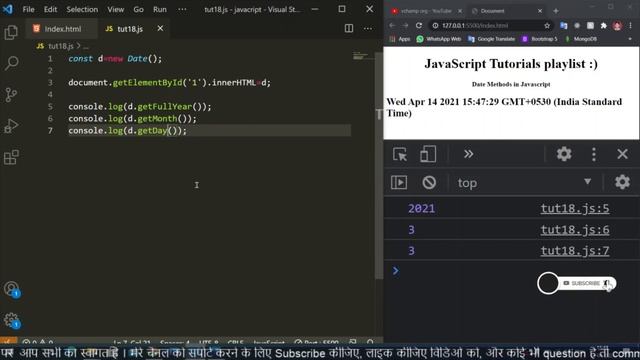Open the Search view in activity bar
640x360 pixels.
point(11,63)
